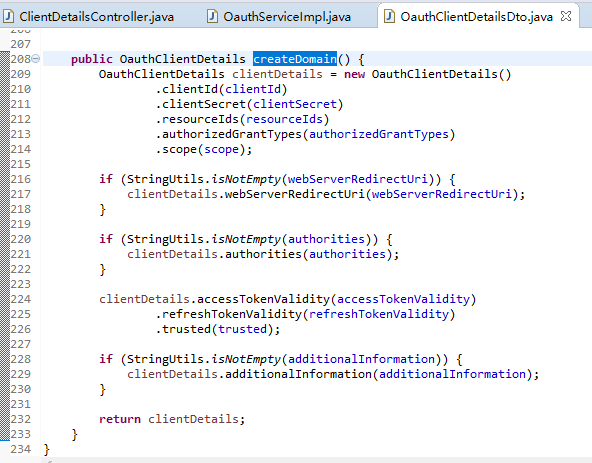592x463 pixels.
Task: Click the Java file icon on OauthClientDetailsDto tab
Action: point(389,17)
